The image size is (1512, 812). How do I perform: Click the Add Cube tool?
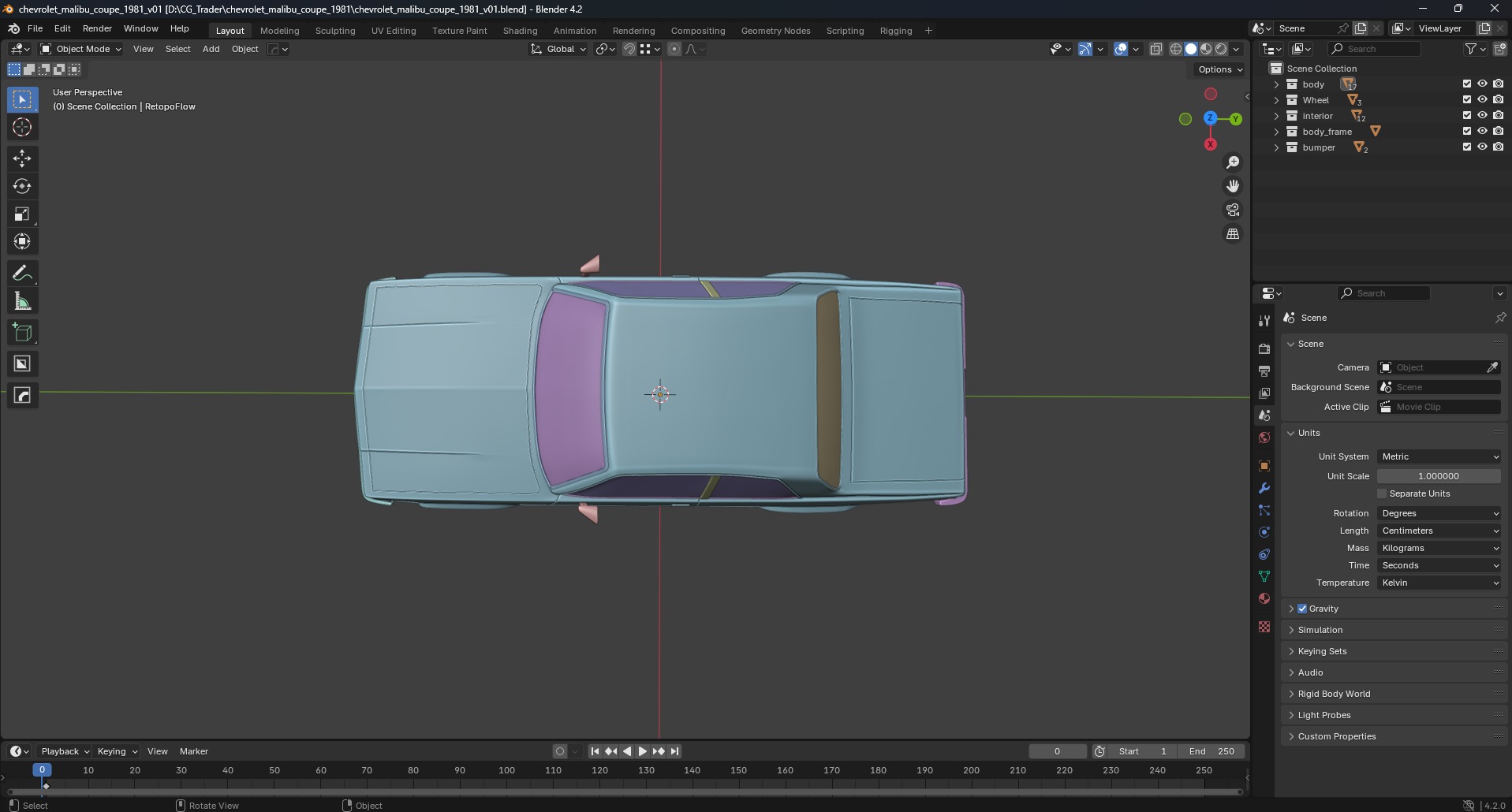pos(22,333)
